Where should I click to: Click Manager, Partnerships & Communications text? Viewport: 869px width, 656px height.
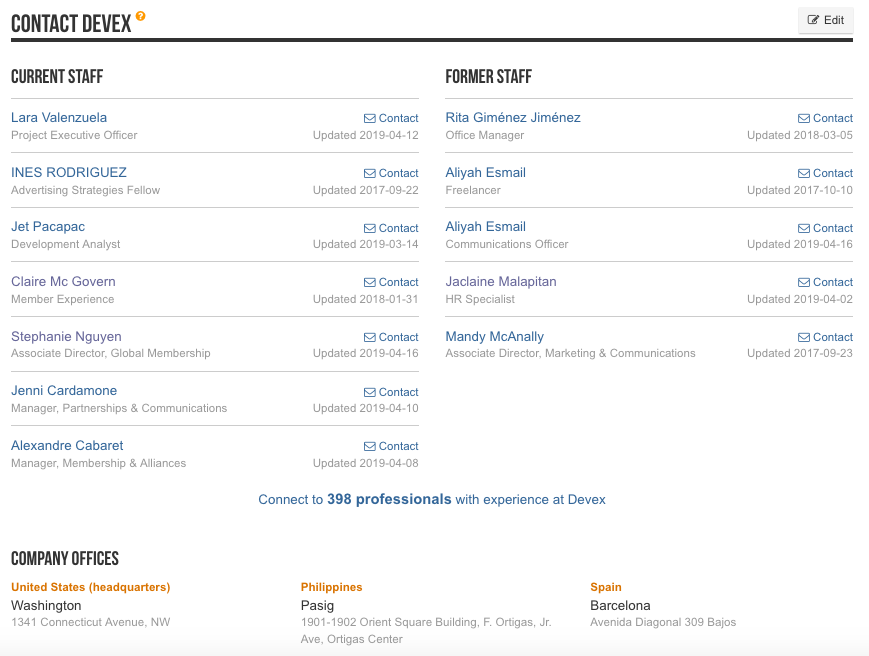coord(119,408)
